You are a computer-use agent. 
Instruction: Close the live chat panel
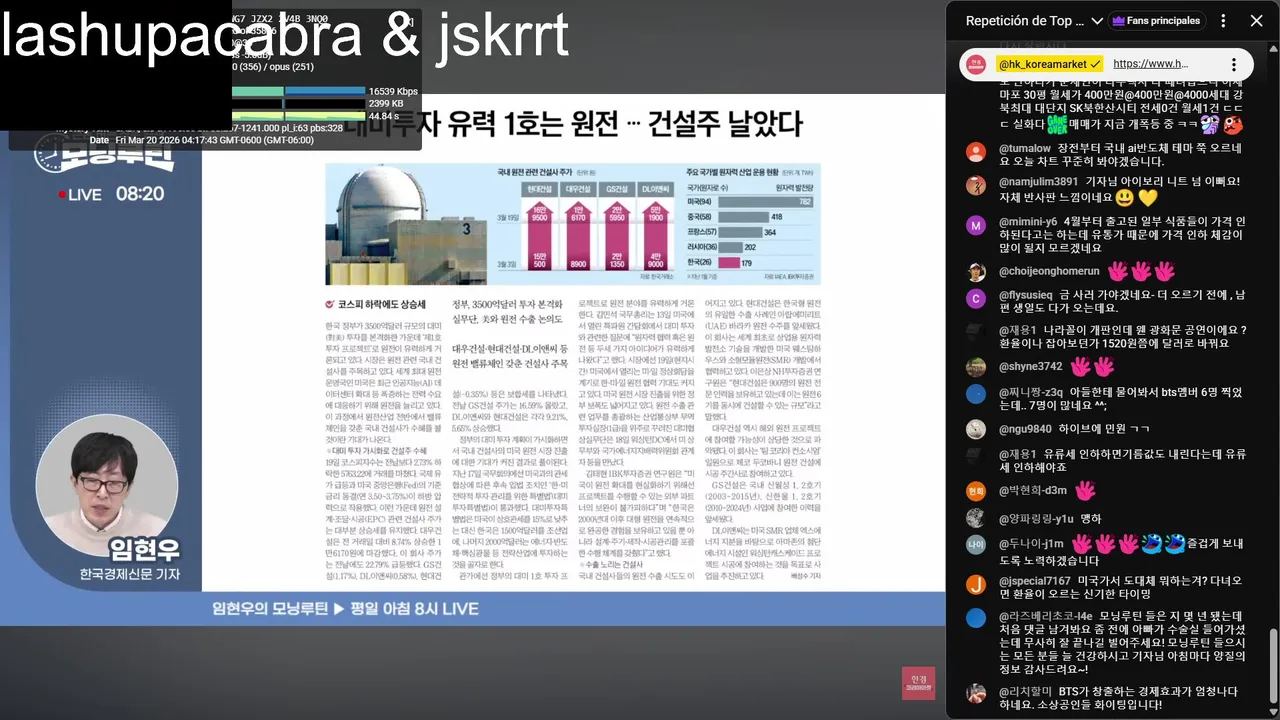pos(1256,21)
